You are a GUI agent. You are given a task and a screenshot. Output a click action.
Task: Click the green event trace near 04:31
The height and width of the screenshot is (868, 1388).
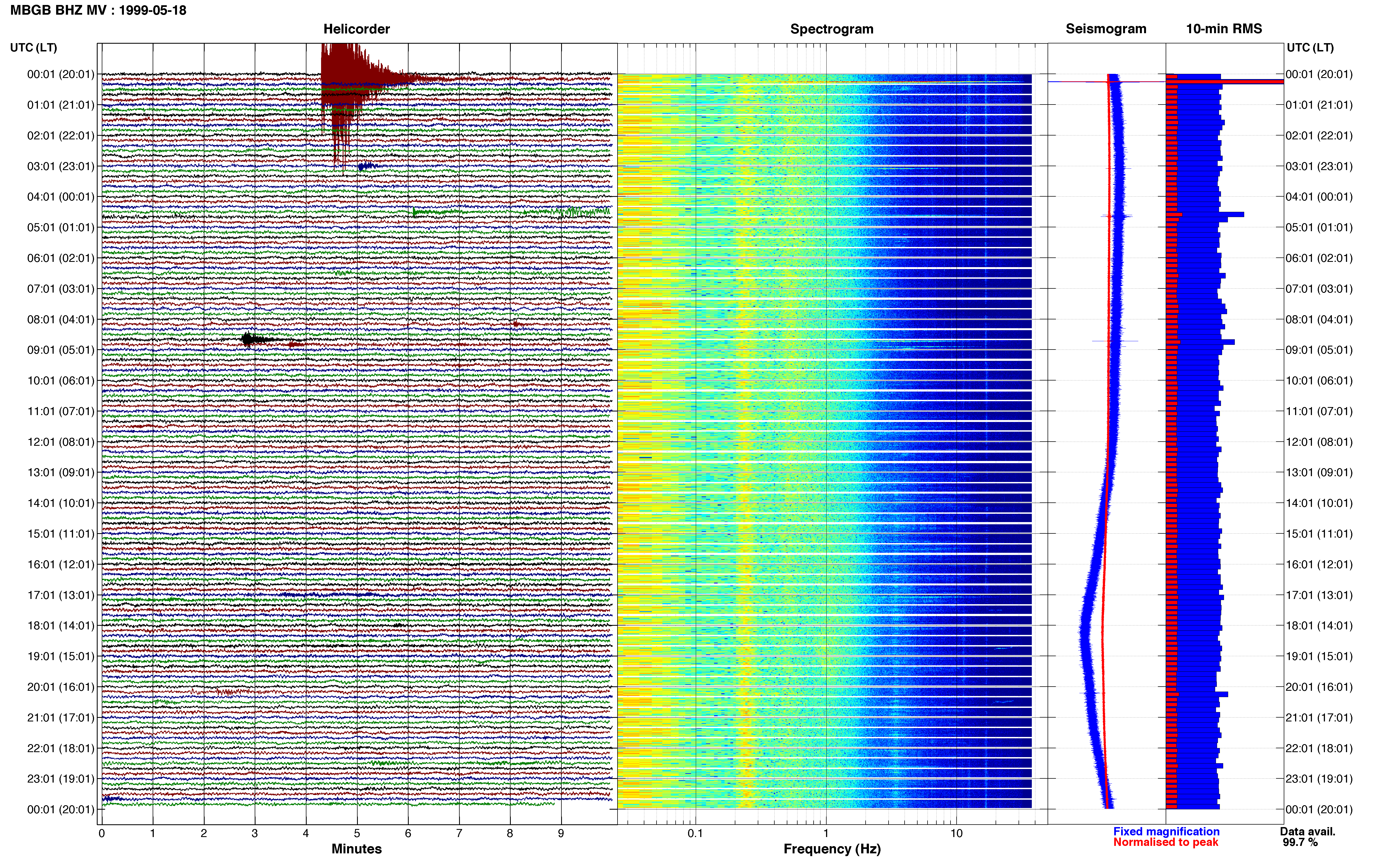511,212
